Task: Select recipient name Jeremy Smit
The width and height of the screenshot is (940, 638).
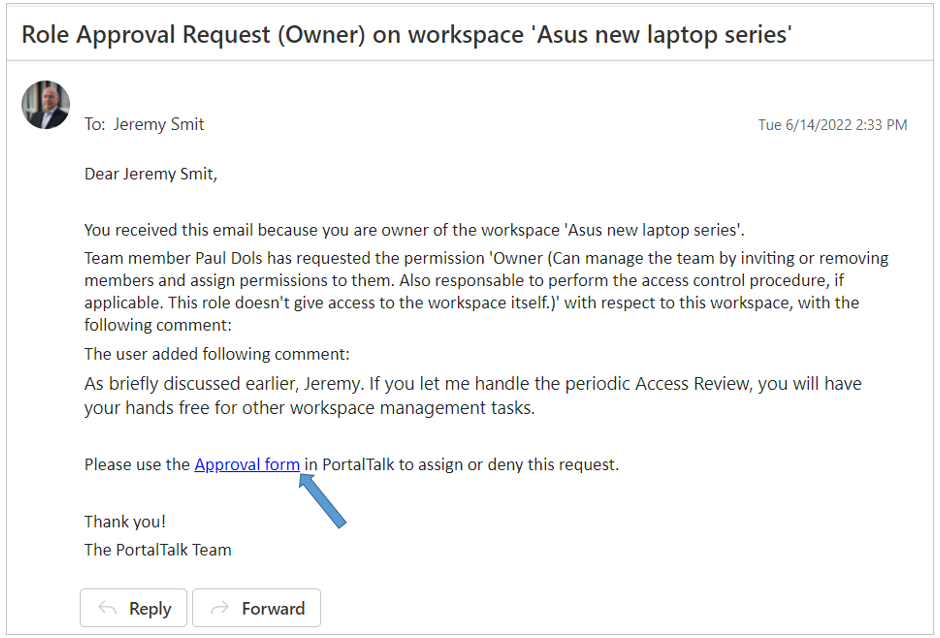Action: [x=159, y=124]
